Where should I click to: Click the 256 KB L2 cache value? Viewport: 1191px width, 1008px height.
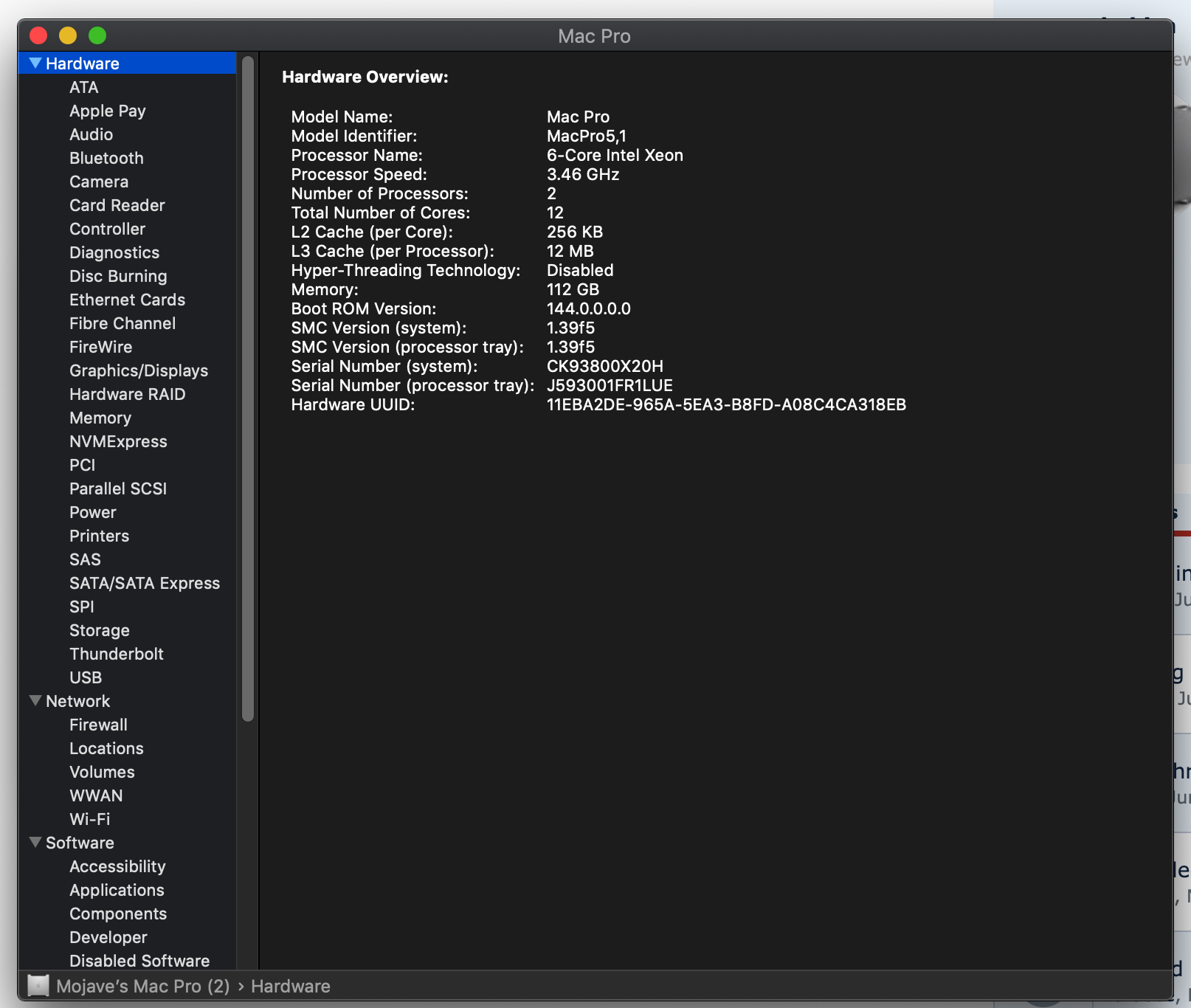point(575,232)
